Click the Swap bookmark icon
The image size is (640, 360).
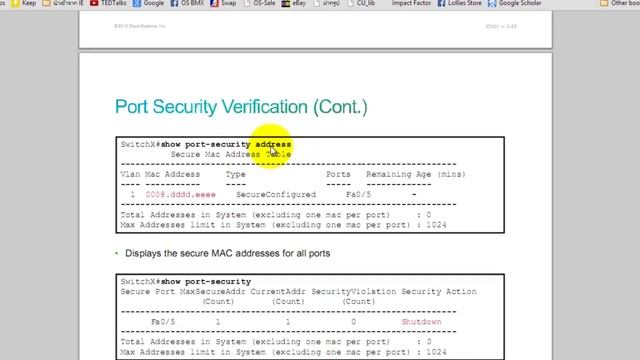pyautogui.click(x=215, y=3)
